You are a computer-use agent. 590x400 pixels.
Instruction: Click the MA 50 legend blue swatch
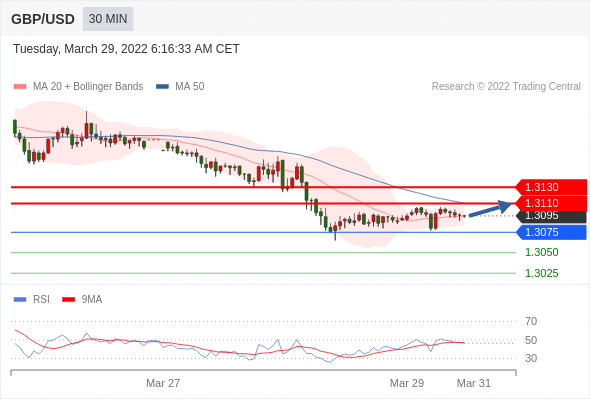(162, 87)
